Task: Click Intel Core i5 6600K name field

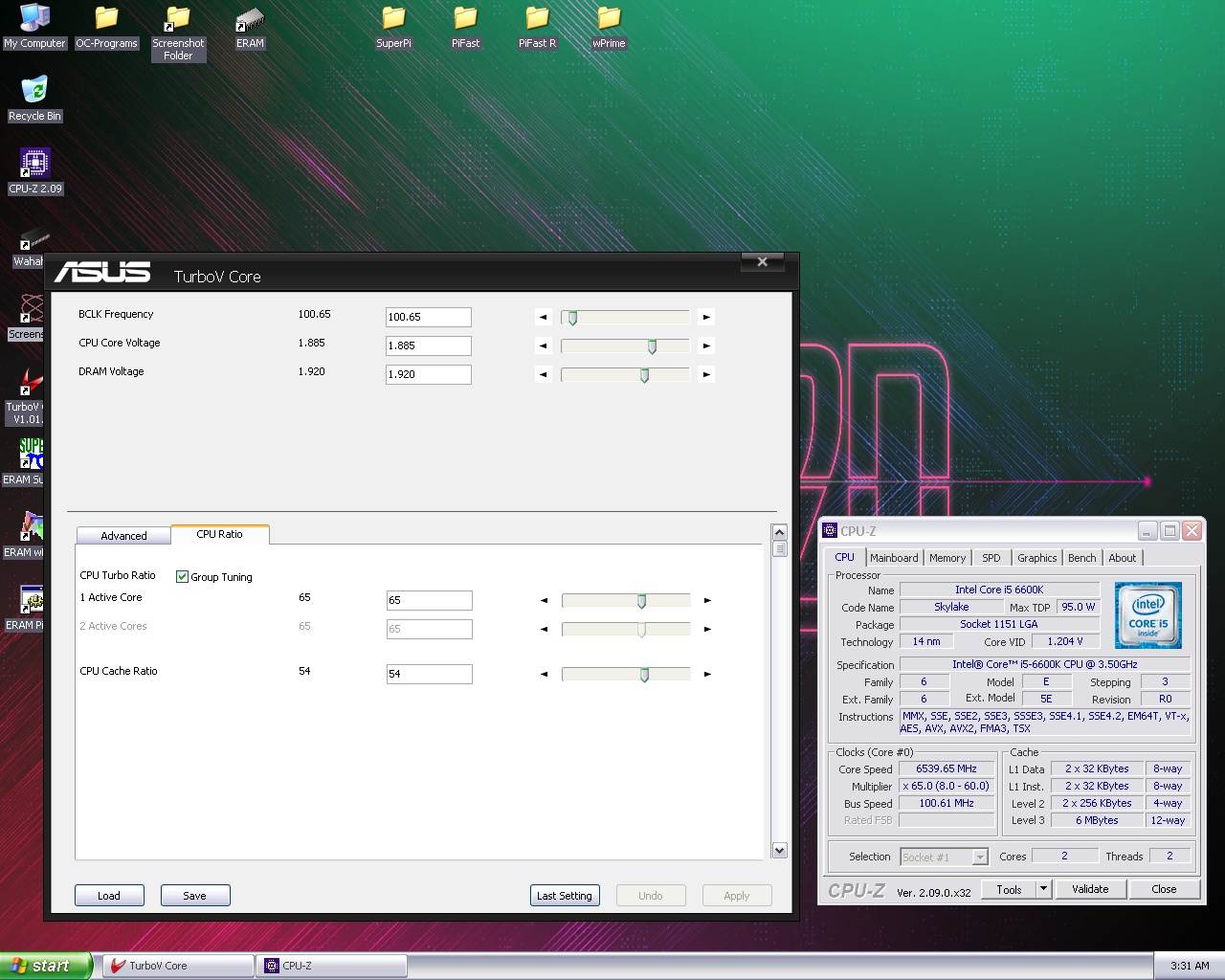Action: click(x=999, y=590)
